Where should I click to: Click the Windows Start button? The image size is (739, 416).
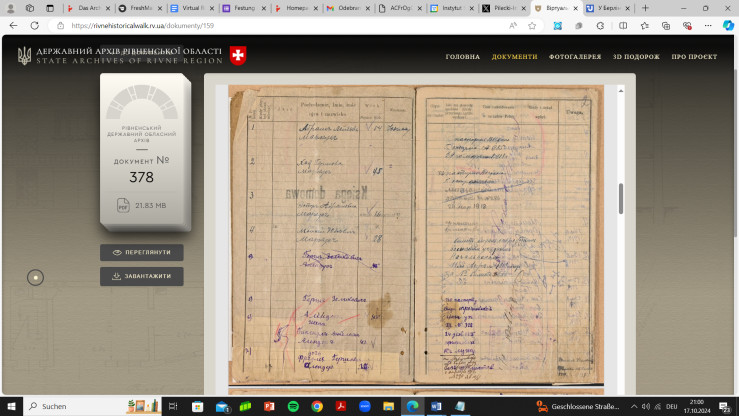point(12,406)
